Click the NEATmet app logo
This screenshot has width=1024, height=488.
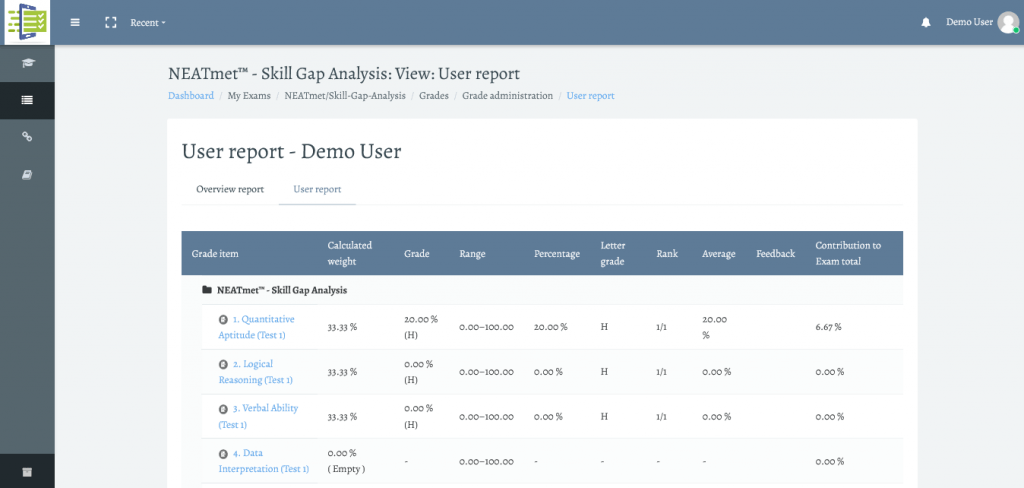click(27, 22)
